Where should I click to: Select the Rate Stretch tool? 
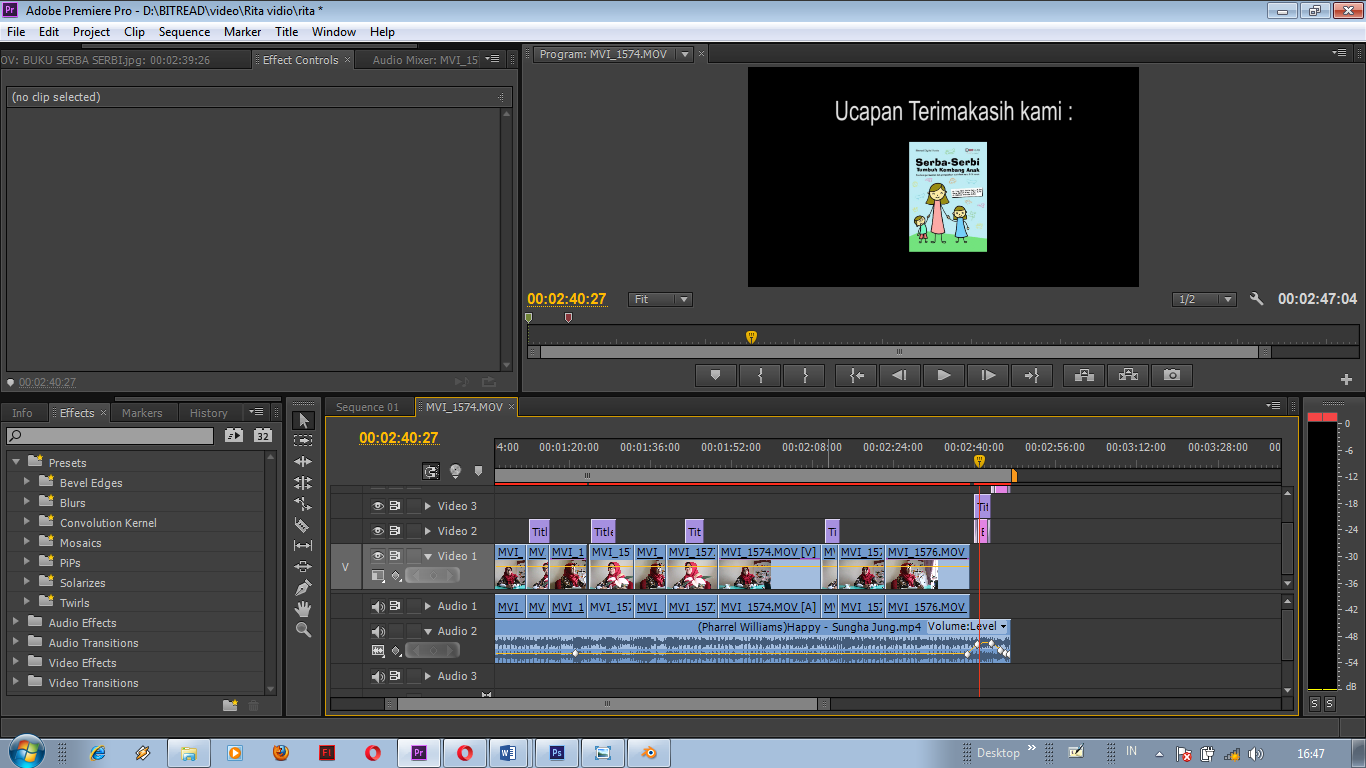coord(303,504)
